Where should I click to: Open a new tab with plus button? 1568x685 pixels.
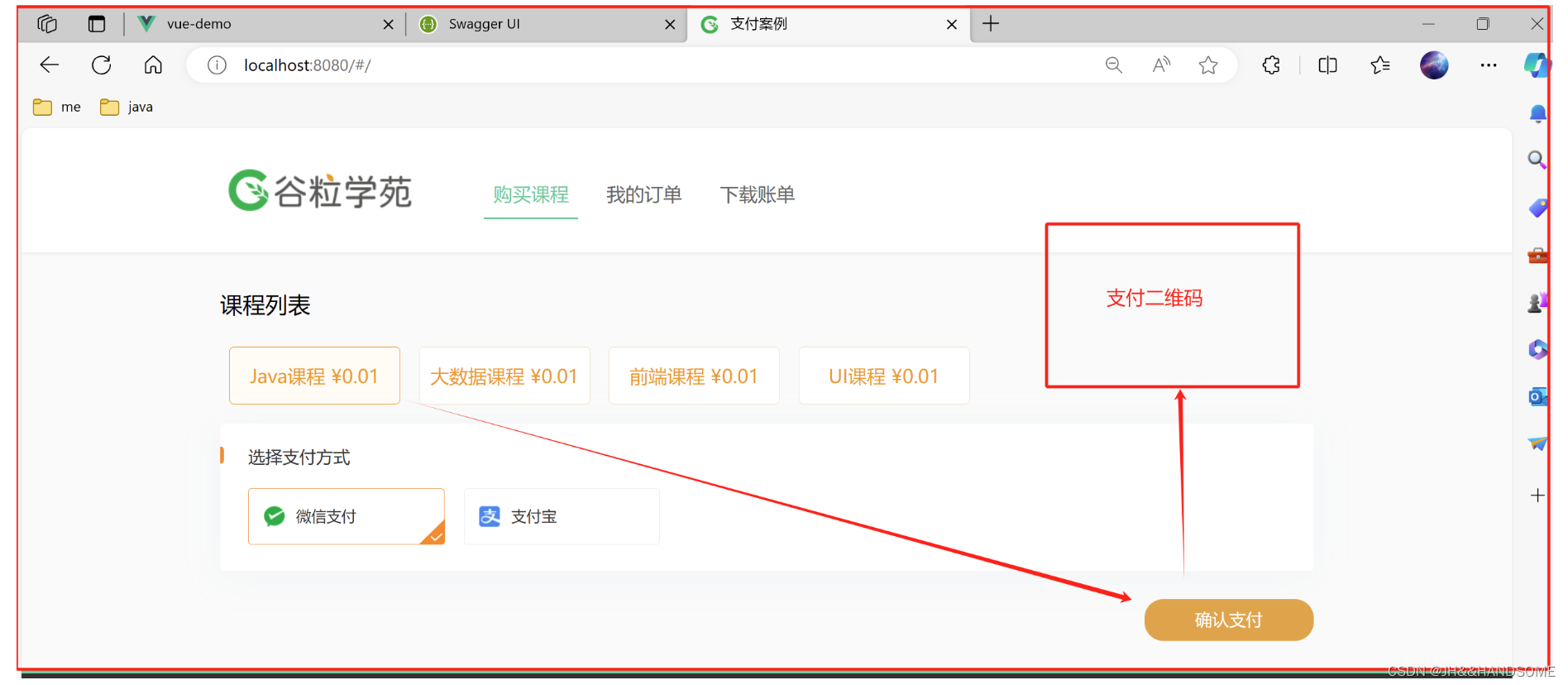point(991,24)
